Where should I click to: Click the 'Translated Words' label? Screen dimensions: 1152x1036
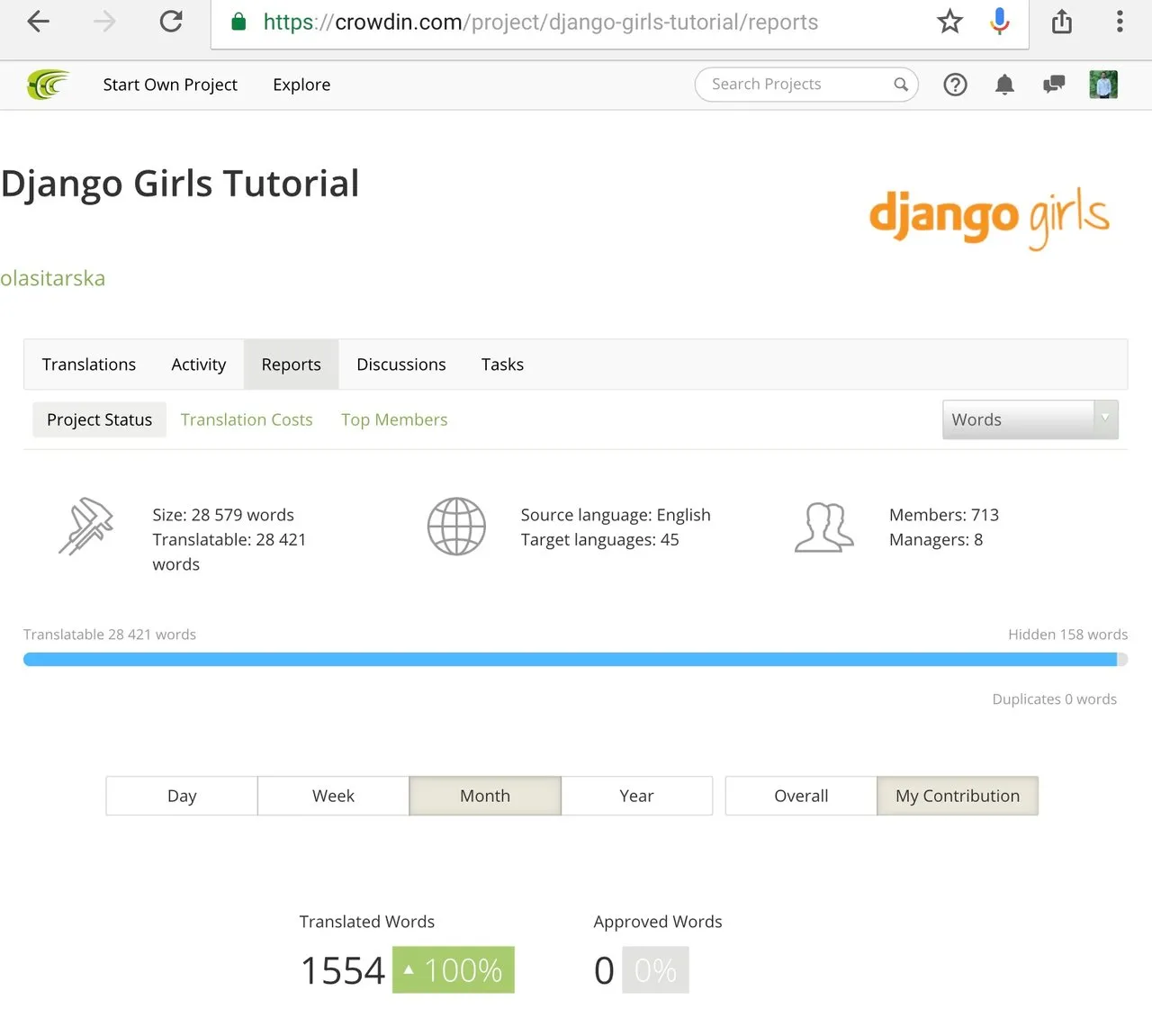[367, 922]
